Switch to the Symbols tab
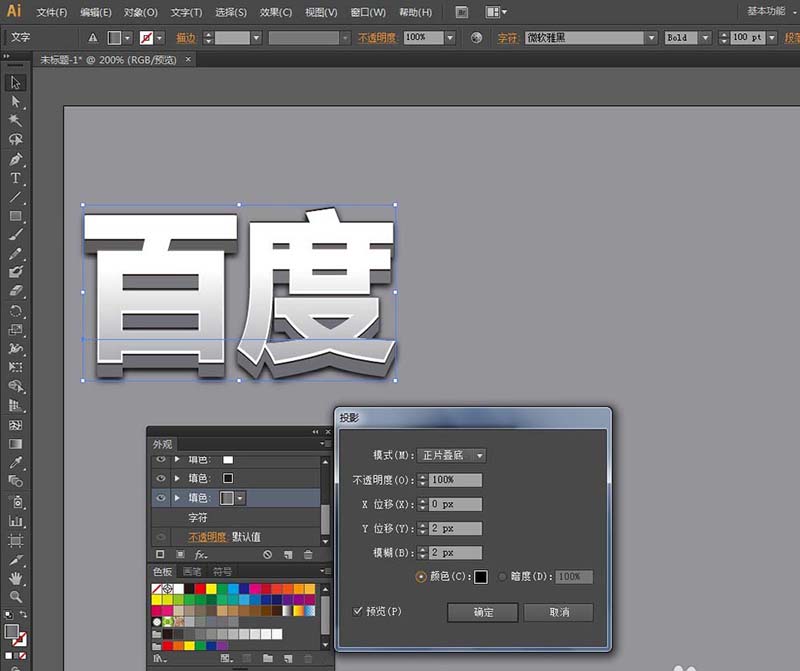 coord(221,571)
